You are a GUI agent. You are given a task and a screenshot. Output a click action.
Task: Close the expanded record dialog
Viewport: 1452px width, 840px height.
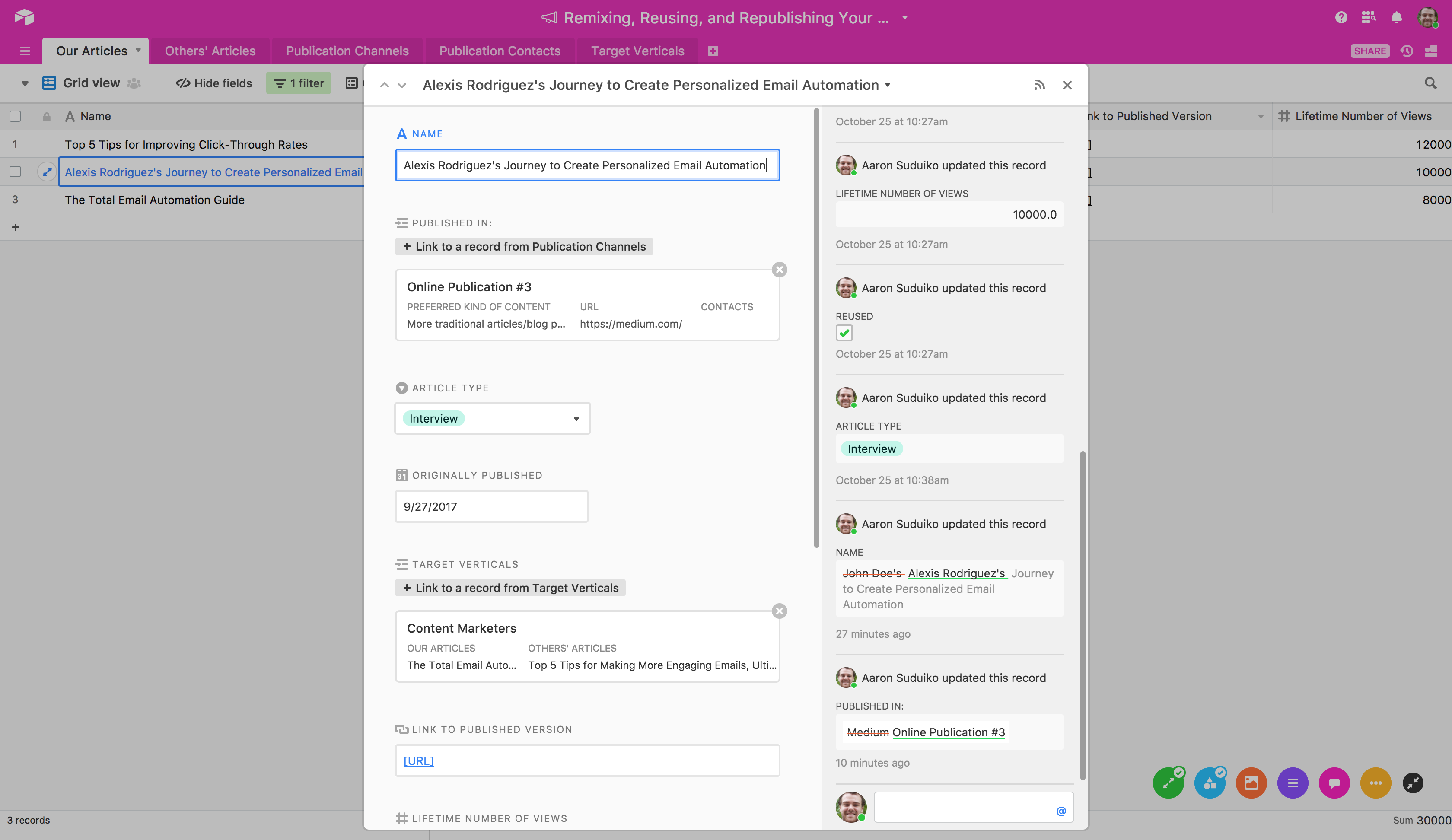click(1067, 85)
